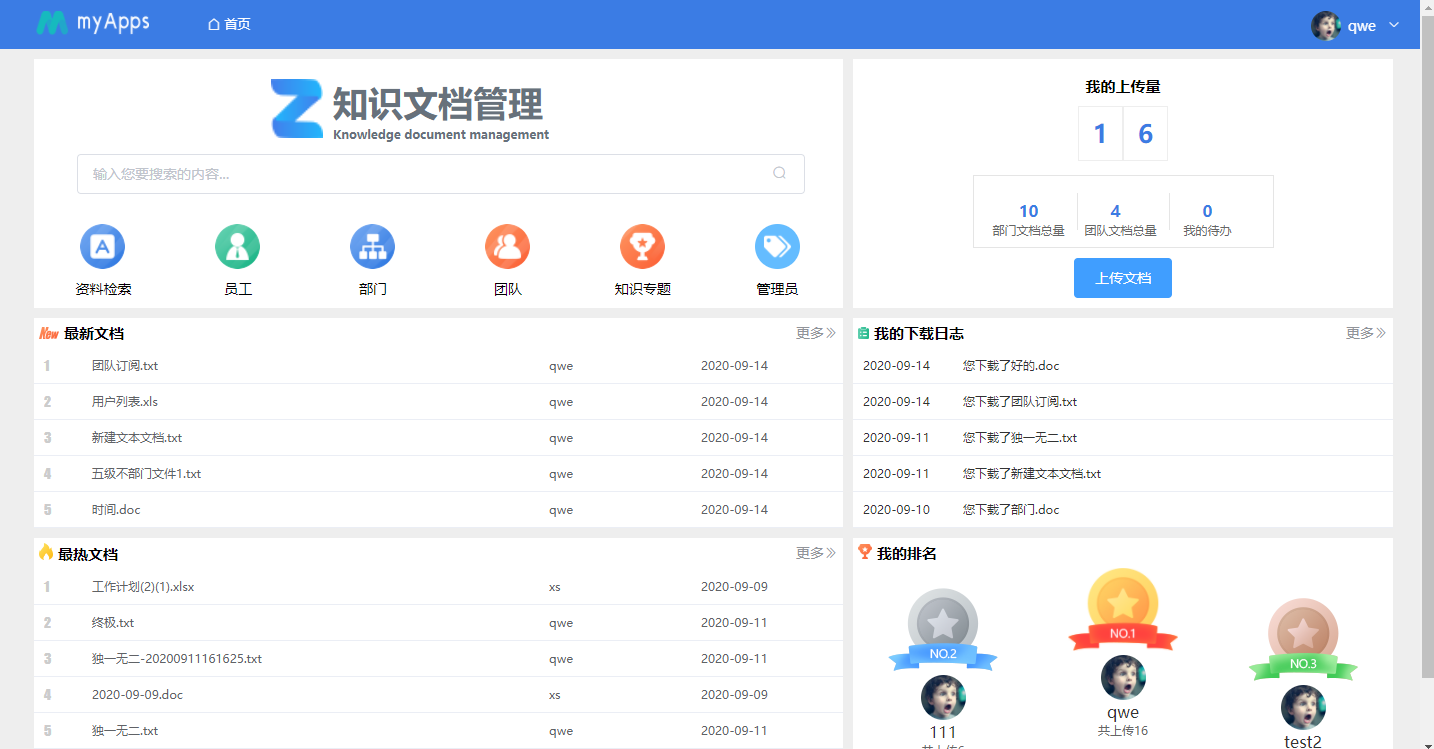Image resolution: width=1434 pixels, height=749 pixels.
Task: Click the 团队 (team) icon
Action: [x=507, y=246]
